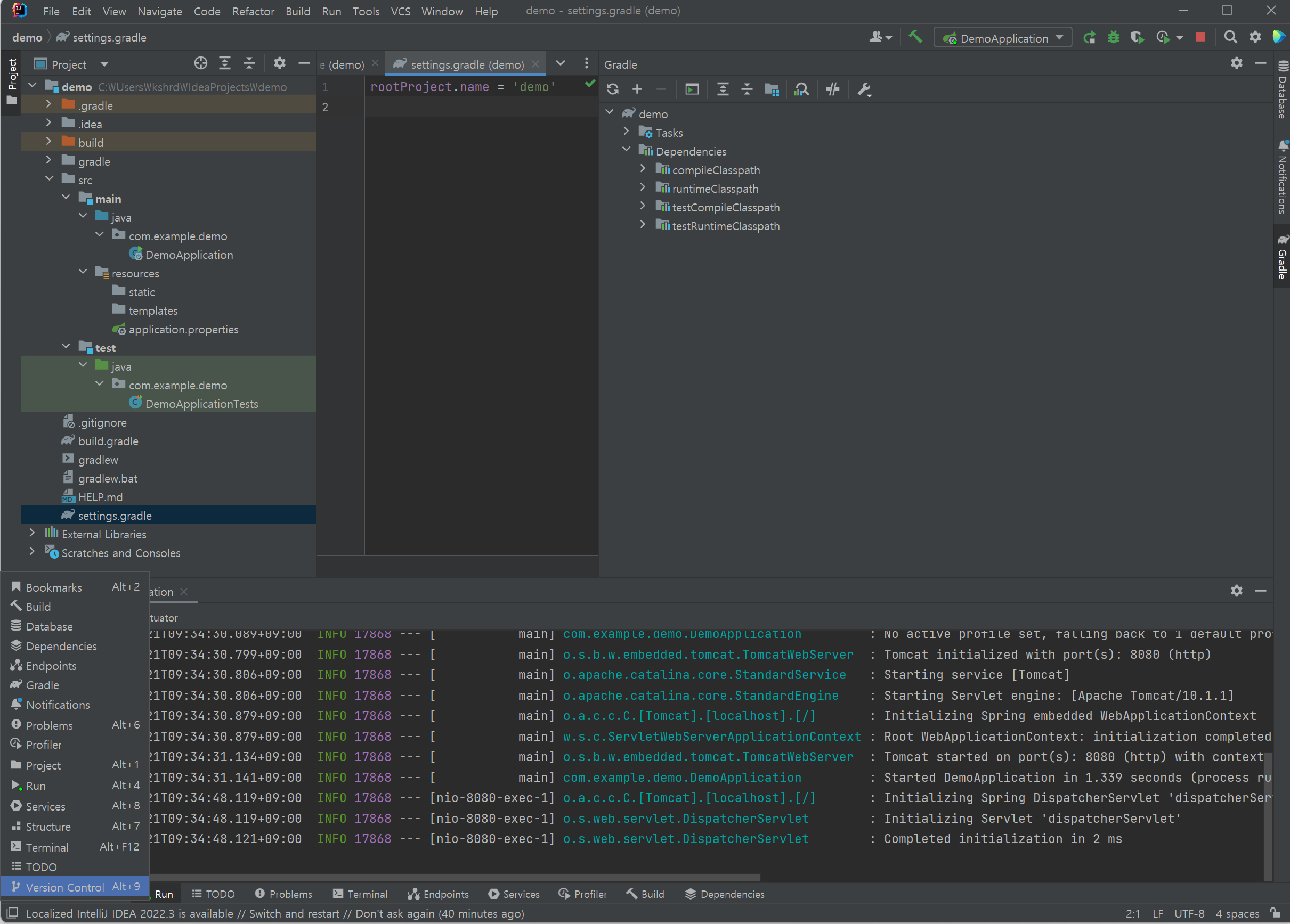This screenshot has height=924, width=1290.
Task: Expand all in the Project panel
Action: 225,64
